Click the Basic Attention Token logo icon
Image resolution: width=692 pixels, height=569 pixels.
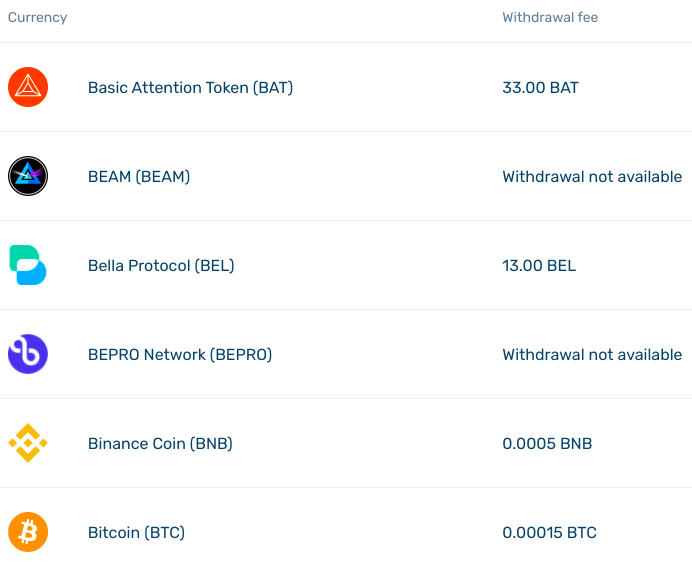28,87
